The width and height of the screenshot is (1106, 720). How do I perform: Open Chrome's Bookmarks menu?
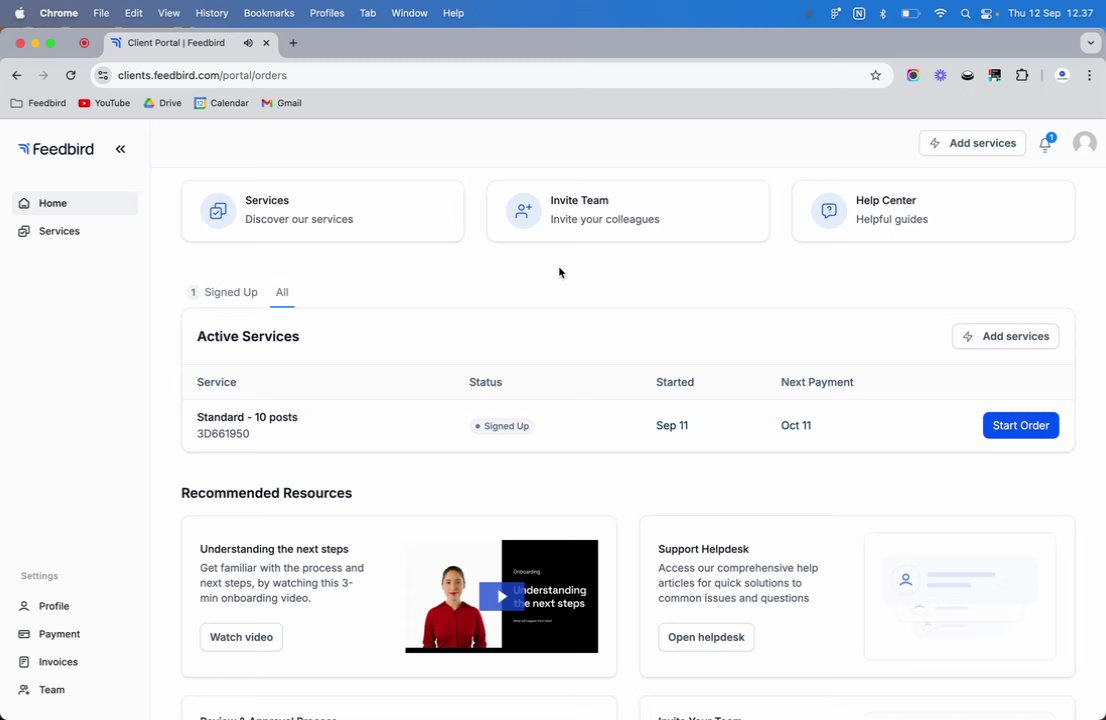[269, 13]
